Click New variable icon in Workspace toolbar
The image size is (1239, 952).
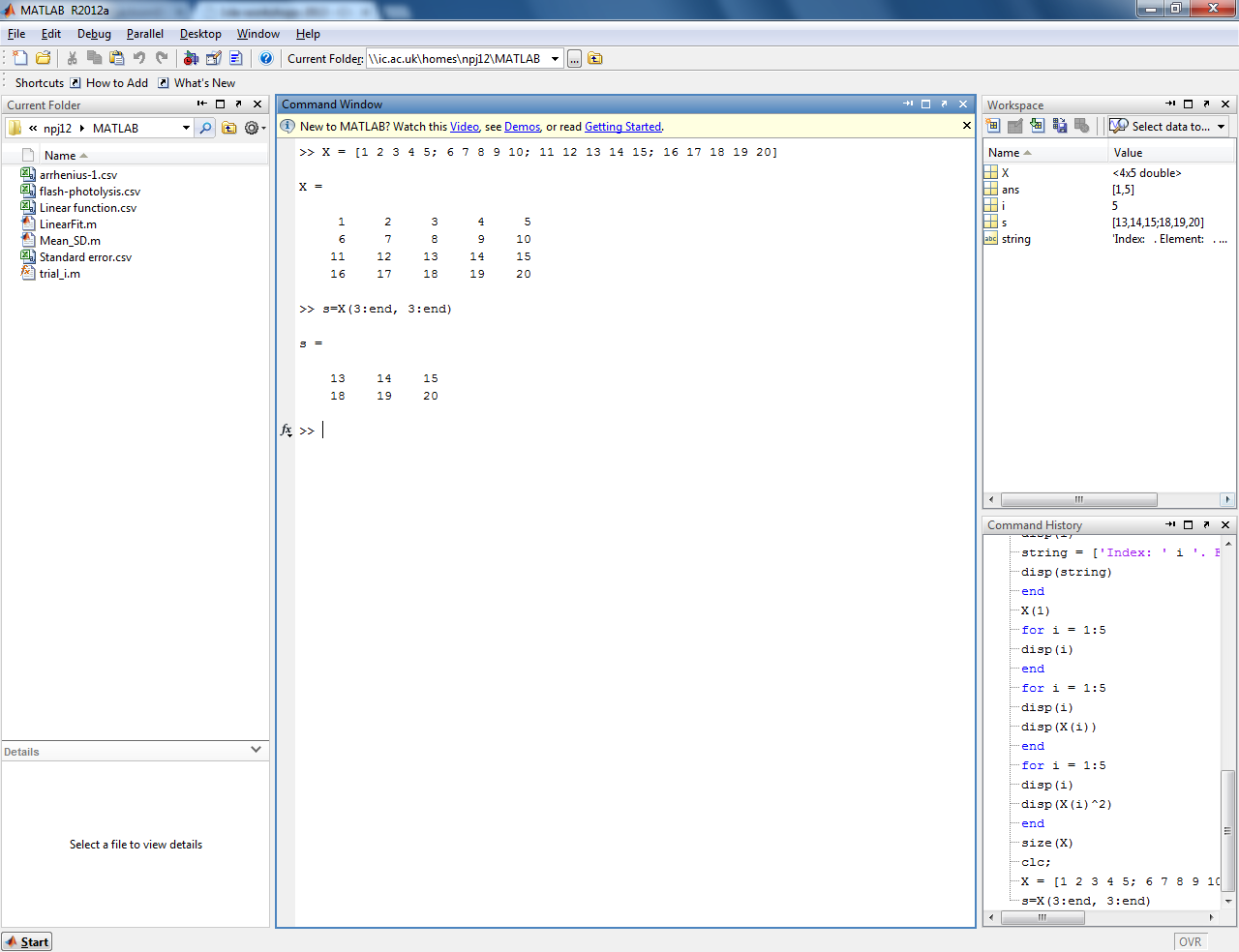point(993,126)
